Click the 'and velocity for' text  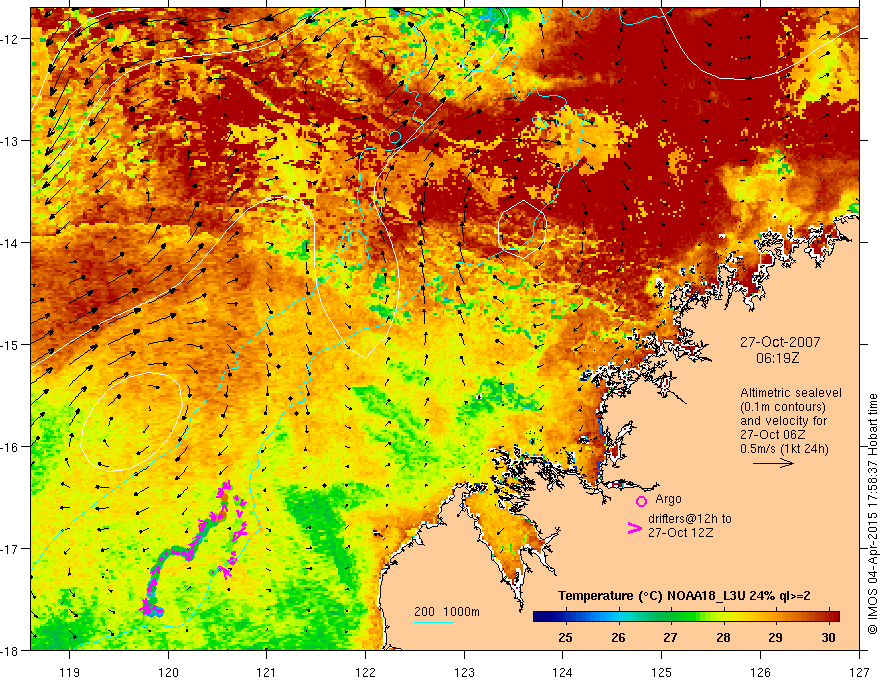(783, 421)
